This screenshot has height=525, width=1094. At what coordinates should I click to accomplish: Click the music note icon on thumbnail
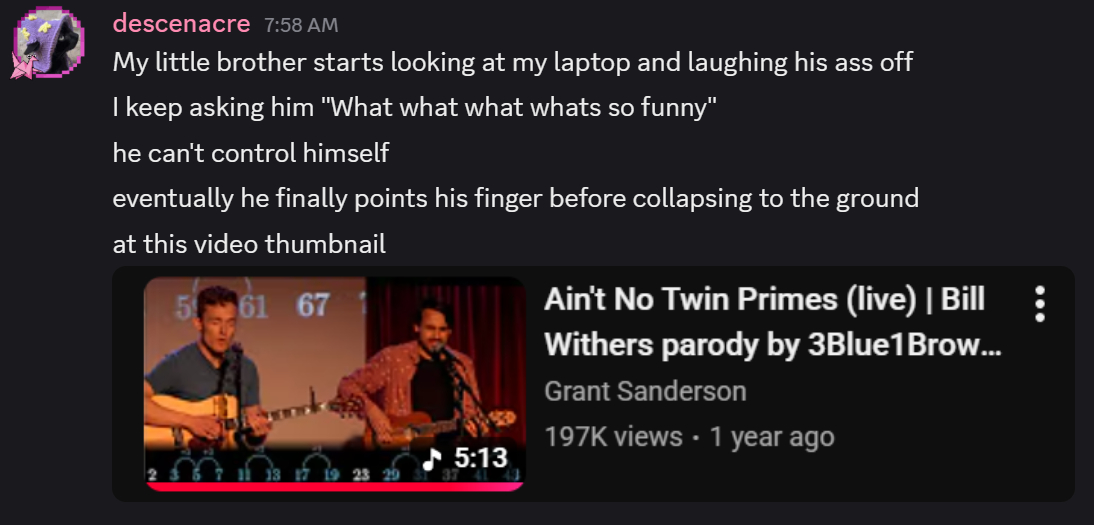pyautogui.click(x=433, y=459)
